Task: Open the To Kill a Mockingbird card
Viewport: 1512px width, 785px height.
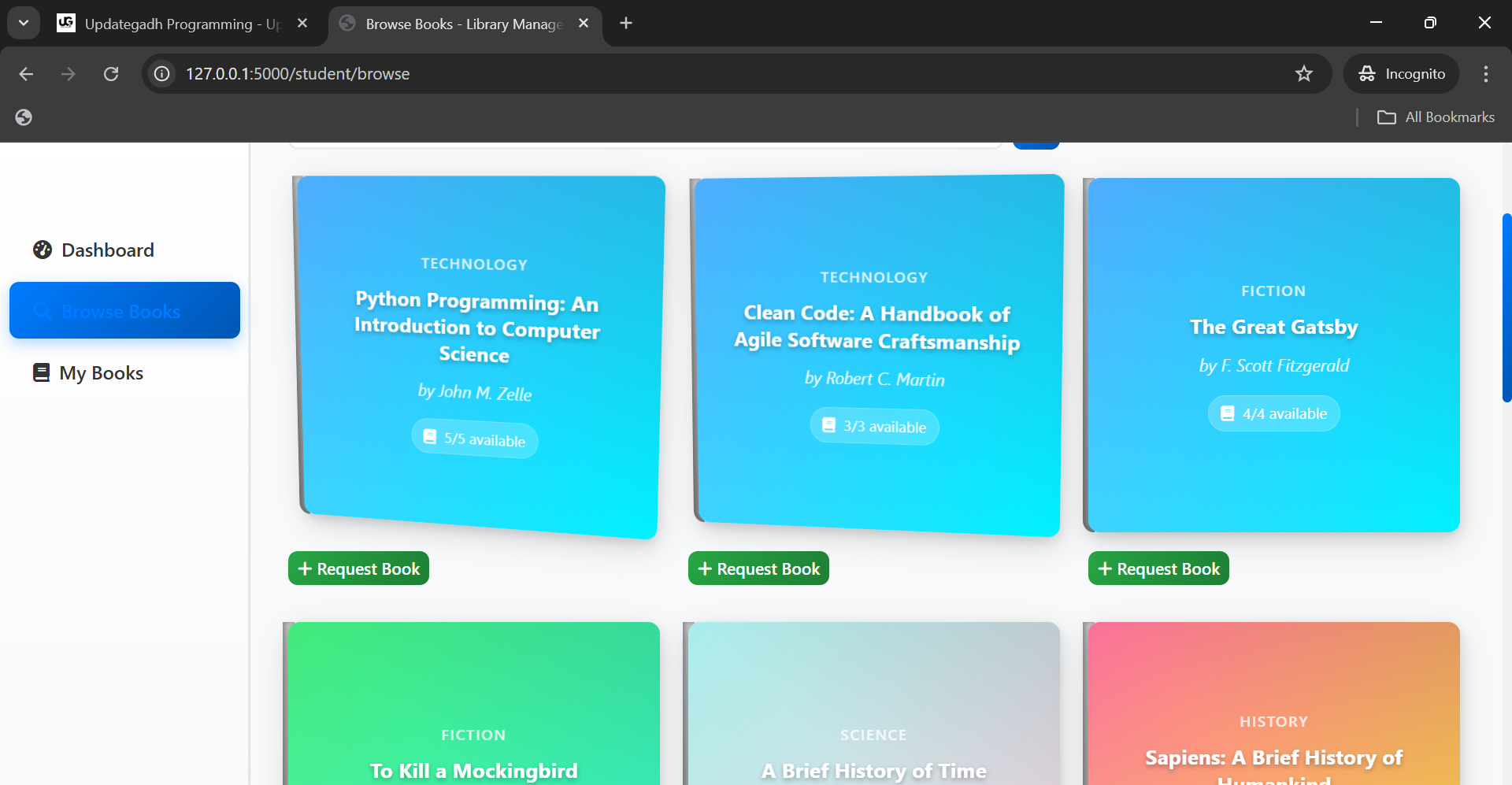Action: 472,703
